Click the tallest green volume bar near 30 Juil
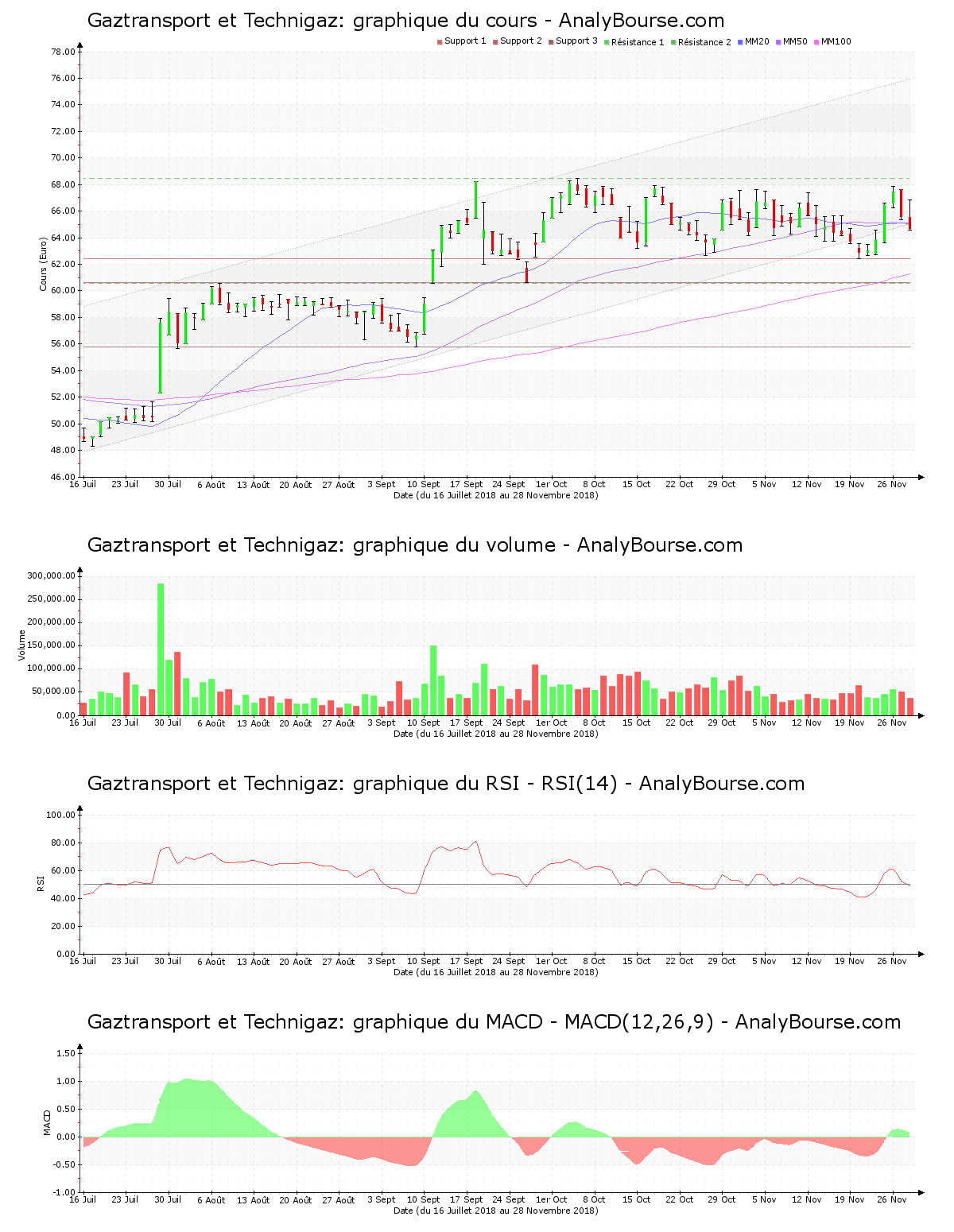 coord(161,649)
